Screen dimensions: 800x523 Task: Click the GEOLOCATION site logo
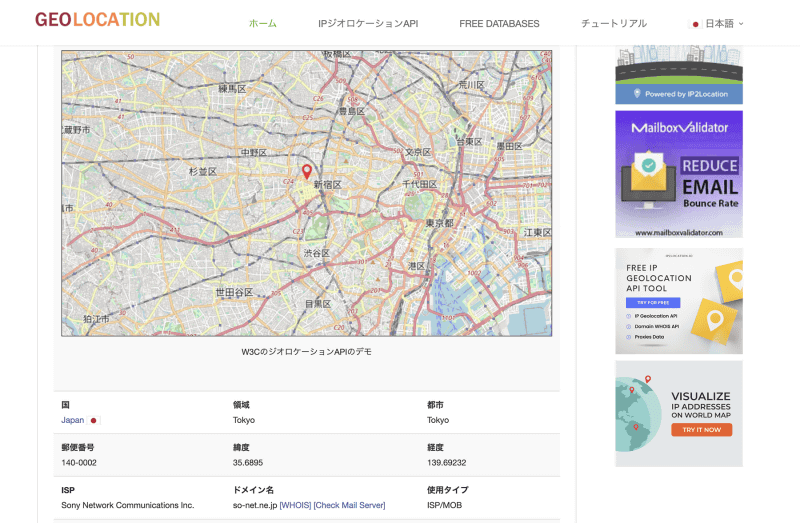[x=97, y=19]
